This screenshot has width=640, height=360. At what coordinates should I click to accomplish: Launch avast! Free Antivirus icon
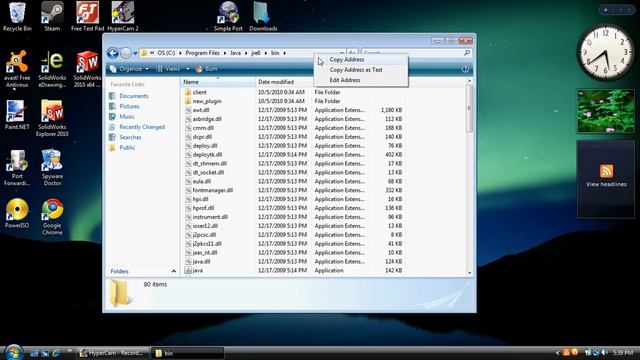pos(17,69)
